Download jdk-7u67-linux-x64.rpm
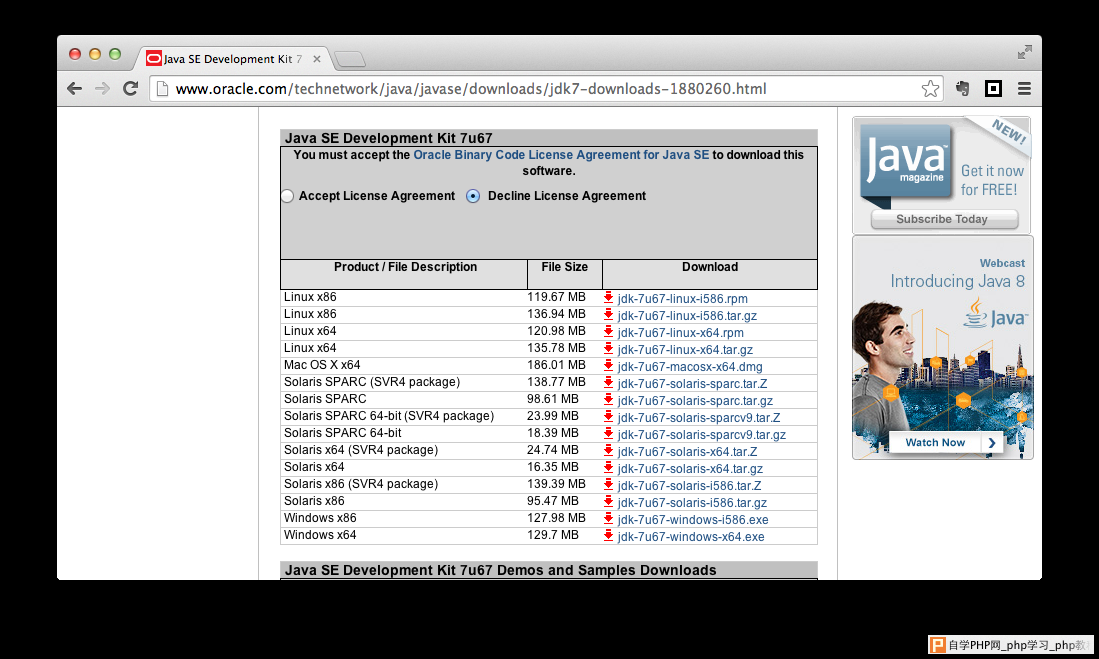1099x659 pixels. click(x=681, y=333)
